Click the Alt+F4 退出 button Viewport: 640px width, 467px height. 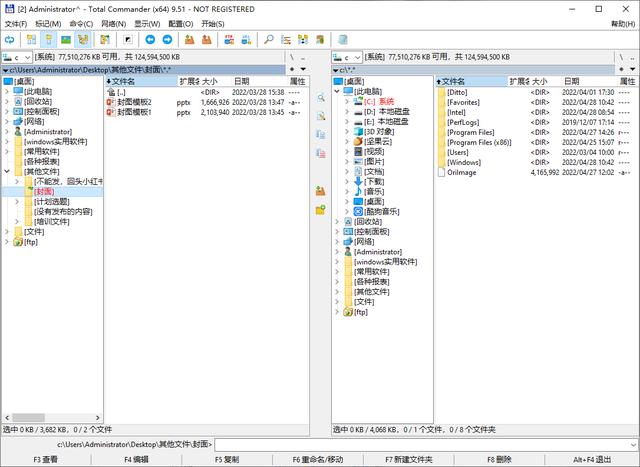pyautogui.click(x=592, y=460)
